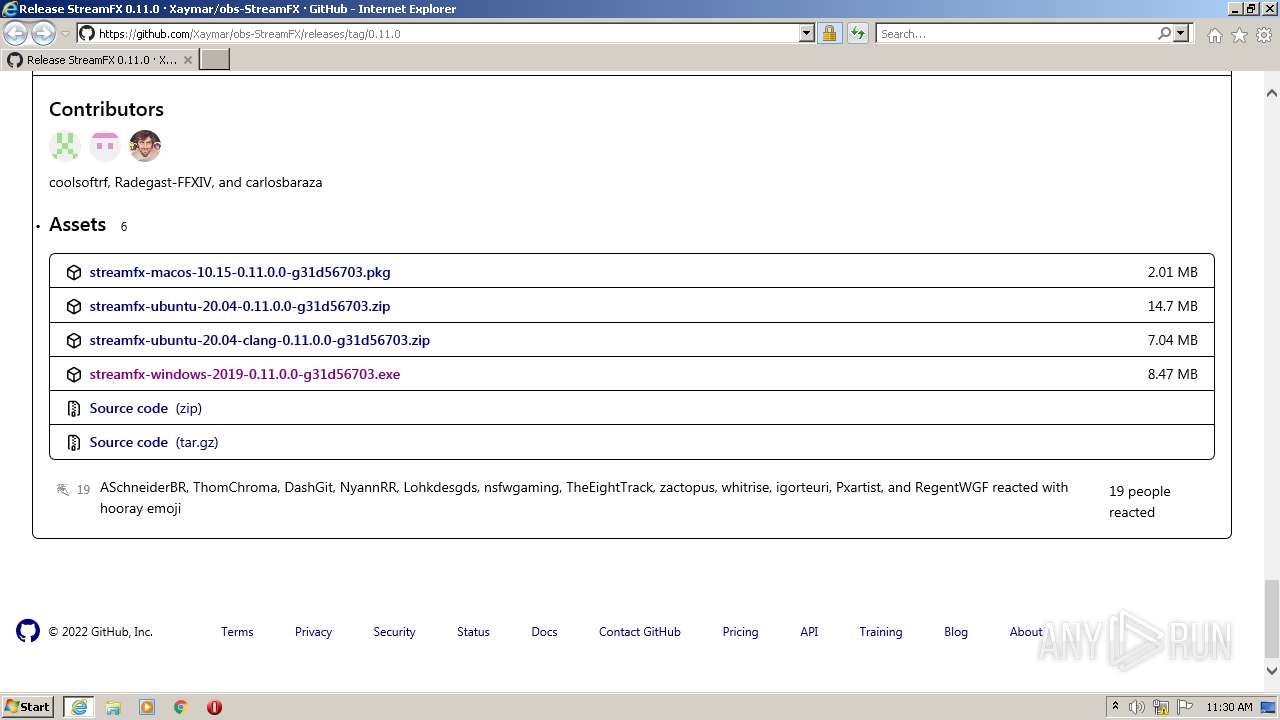Screen dimensions: 1280x720
Task: Go forward with the browser Forward arrow
Action: [43, 34]
